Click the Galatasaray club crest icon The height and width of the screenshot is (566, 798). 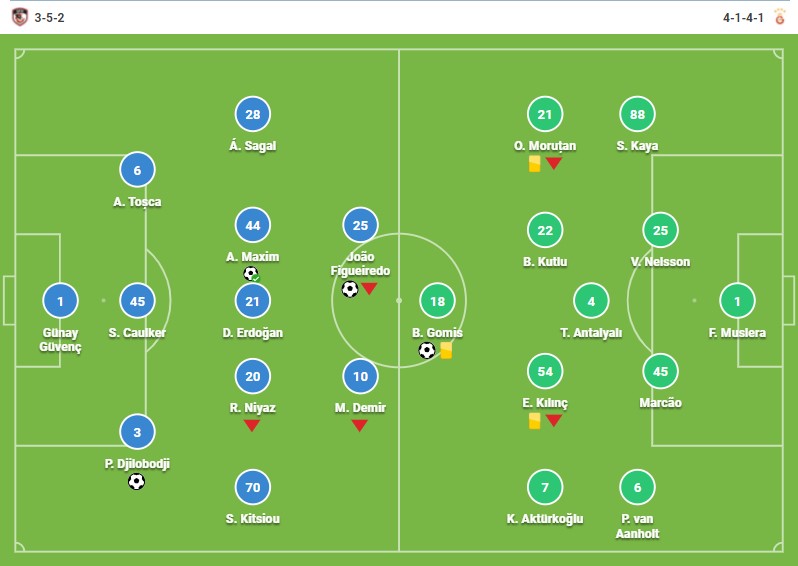(779, 17)
